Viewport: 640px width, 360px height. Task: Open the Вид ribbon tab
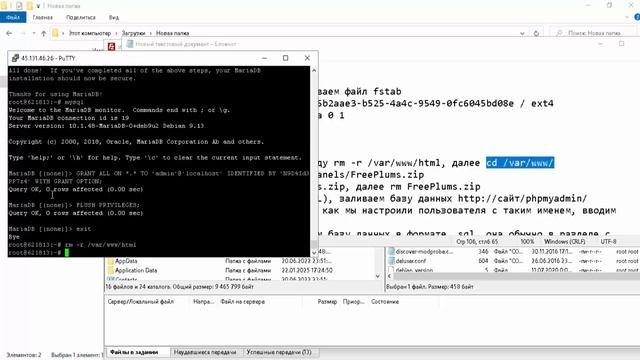(x=114, y=18)
